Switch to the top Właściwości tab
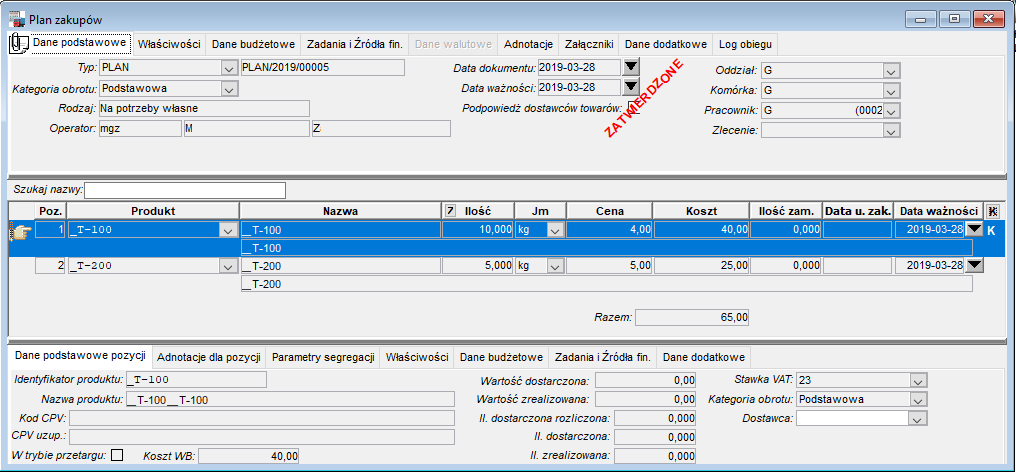Viewport: 1016px width, 472px height. pyautogui.click(x=169, y=45)
